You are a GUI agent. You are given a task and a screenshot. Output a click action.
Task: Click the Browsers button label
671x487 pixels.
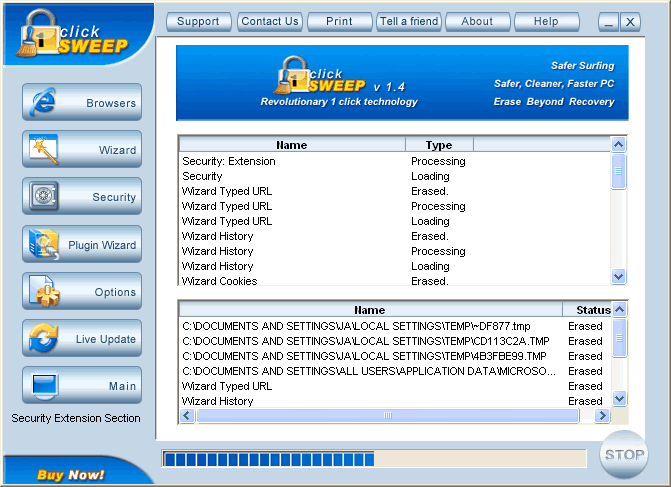click(111, 103)
